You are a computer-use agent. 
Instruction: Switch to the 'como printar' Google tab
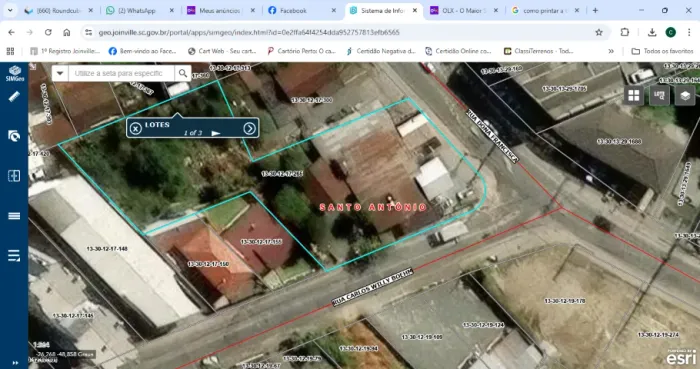pos(545,10)
